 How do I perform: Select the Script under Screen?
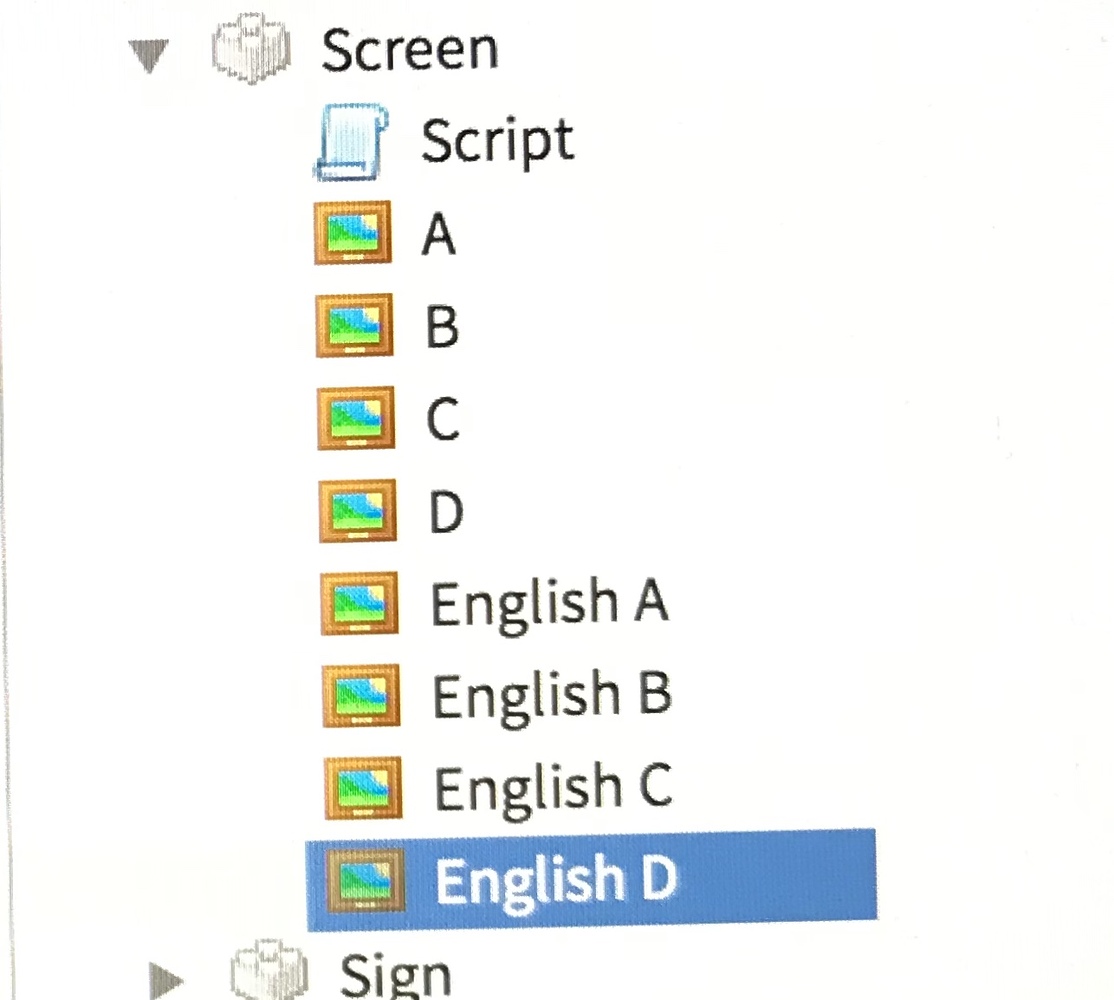(498, 140)
